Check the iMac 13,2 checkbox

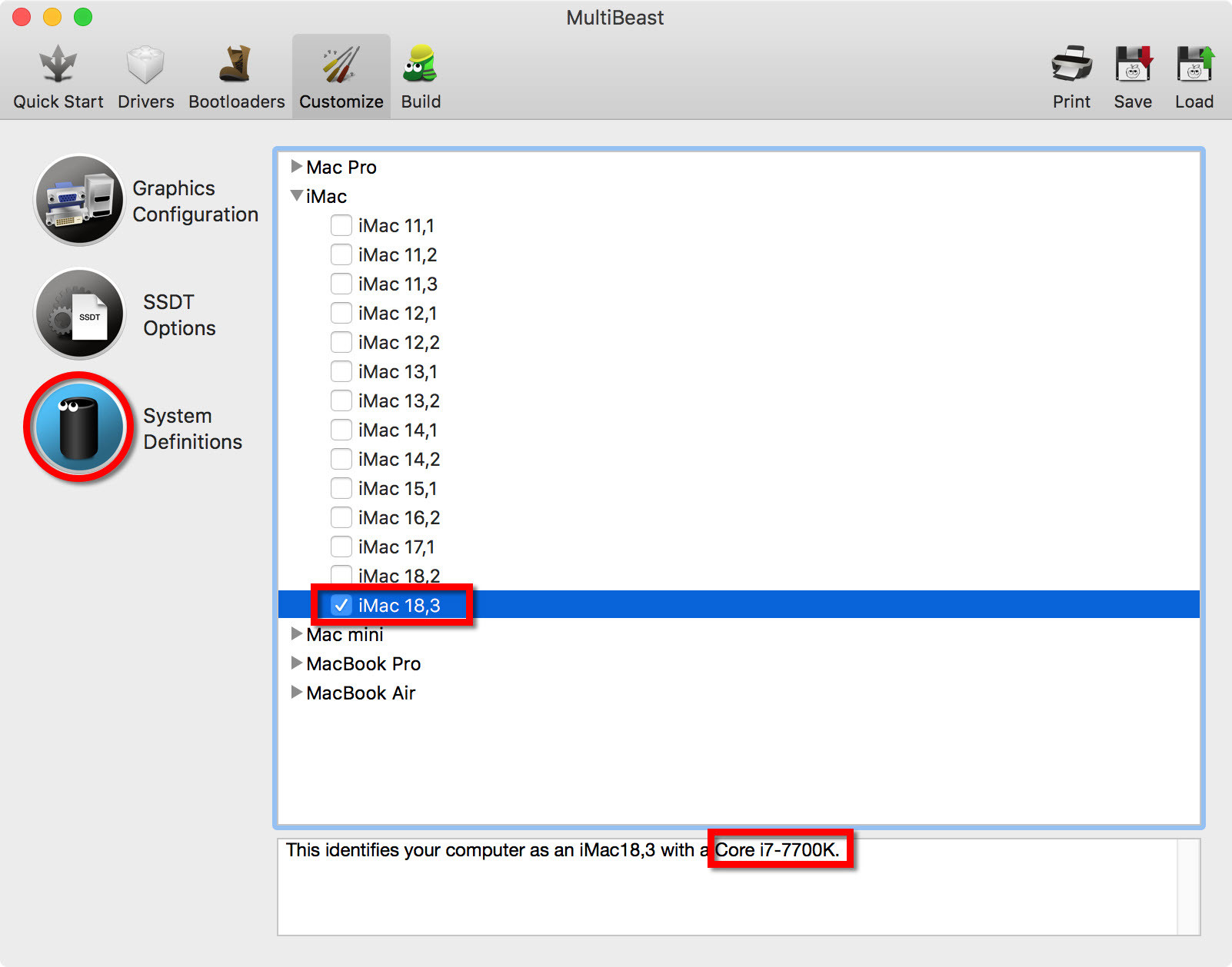[341, 400]
